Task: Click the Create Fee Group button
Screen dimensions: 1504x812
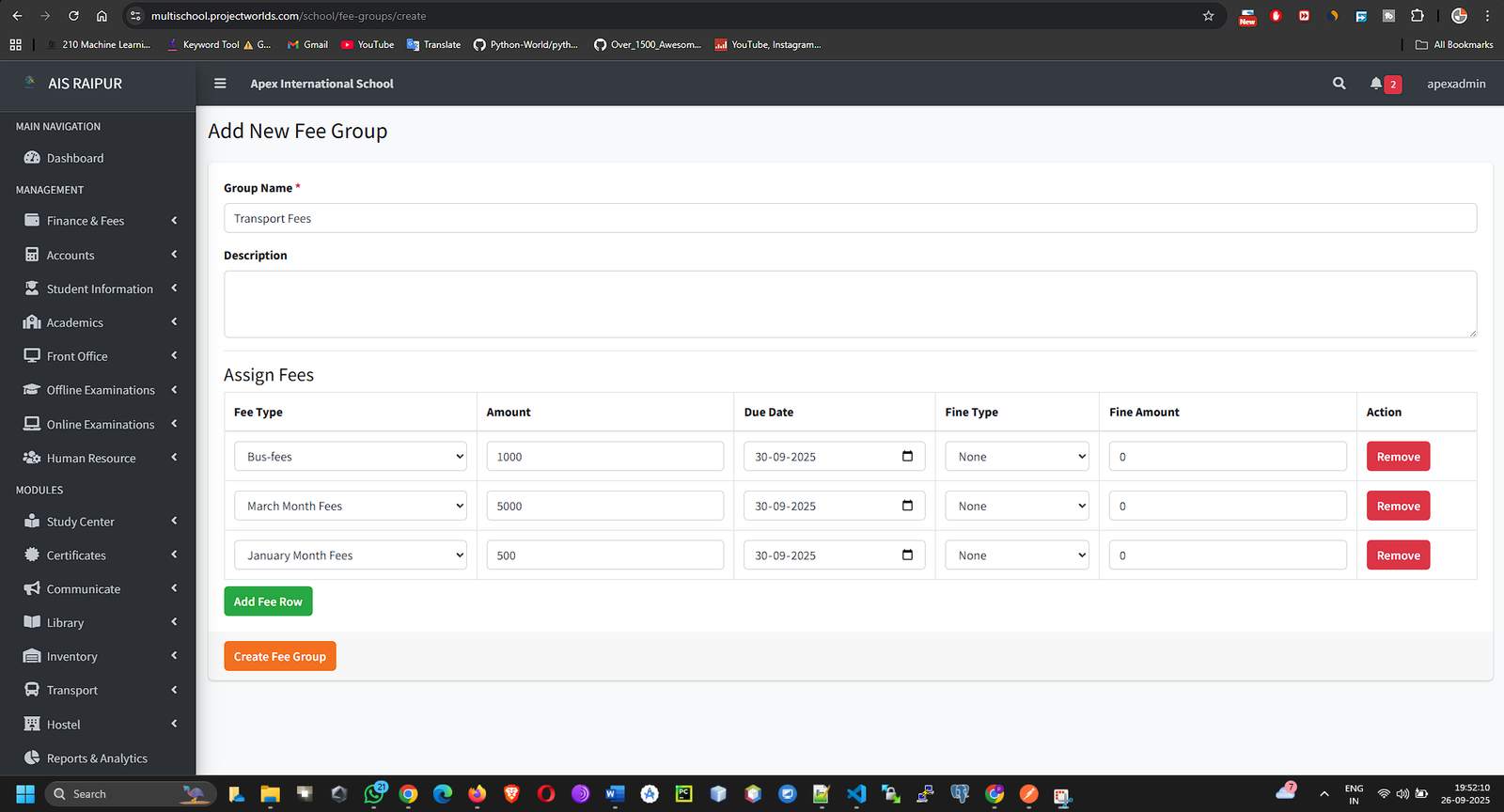Action: (279, 656)
